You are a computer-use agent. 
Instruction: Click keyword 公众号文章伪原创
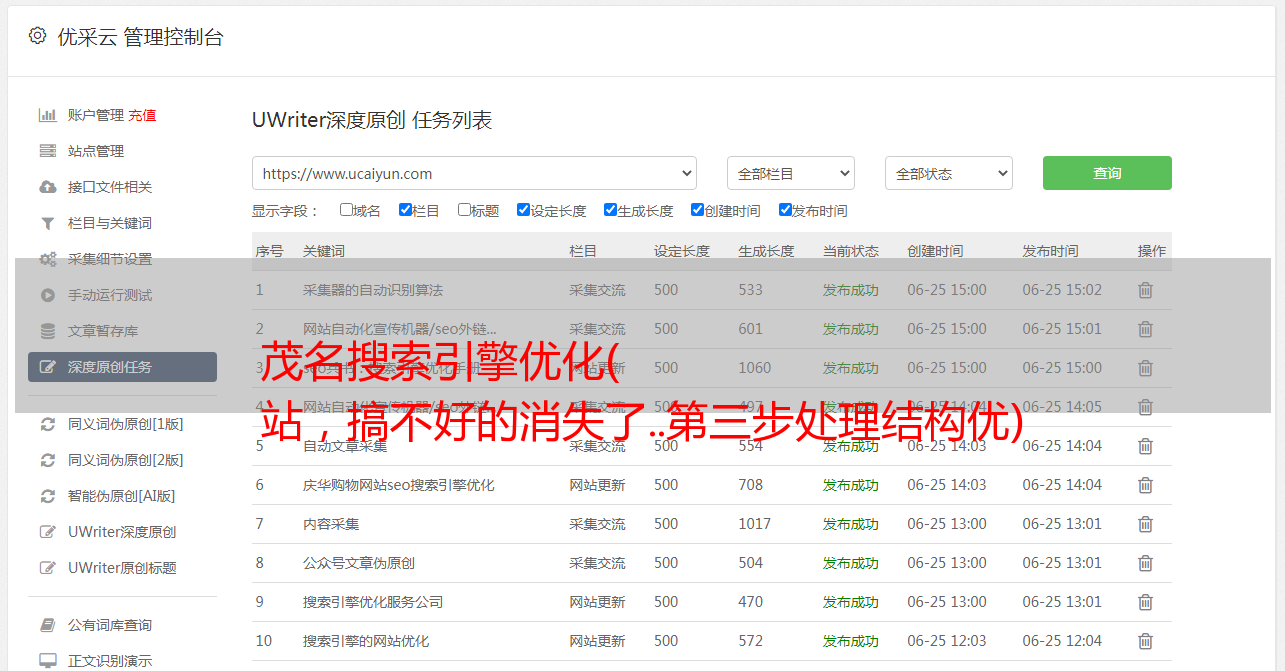point(359,563)
